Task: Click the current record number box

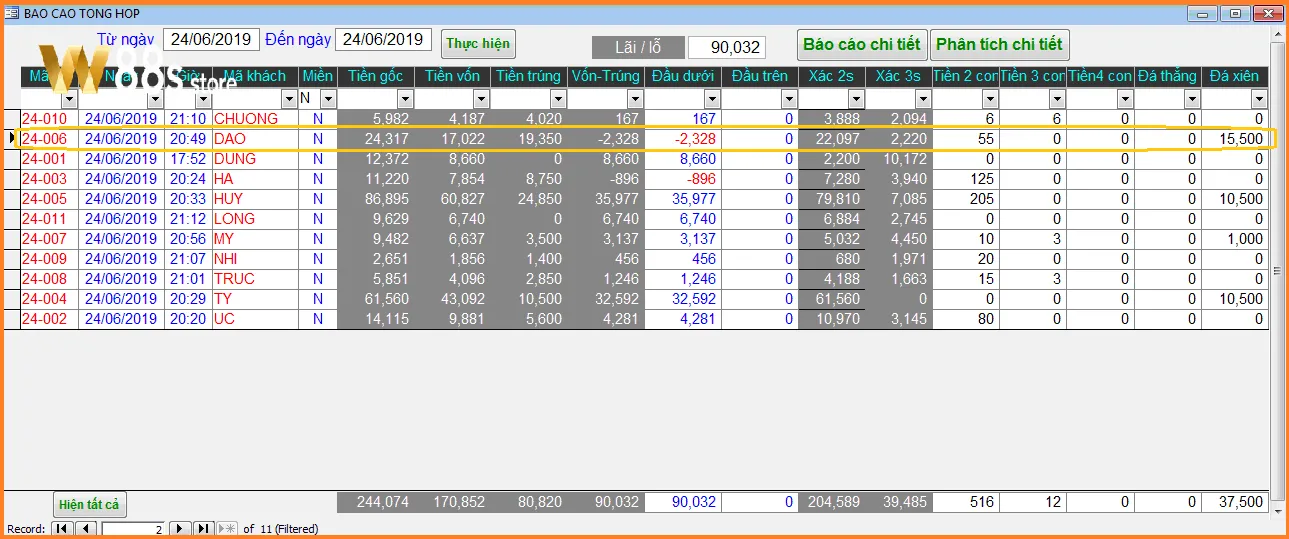Action: (134, 529)
